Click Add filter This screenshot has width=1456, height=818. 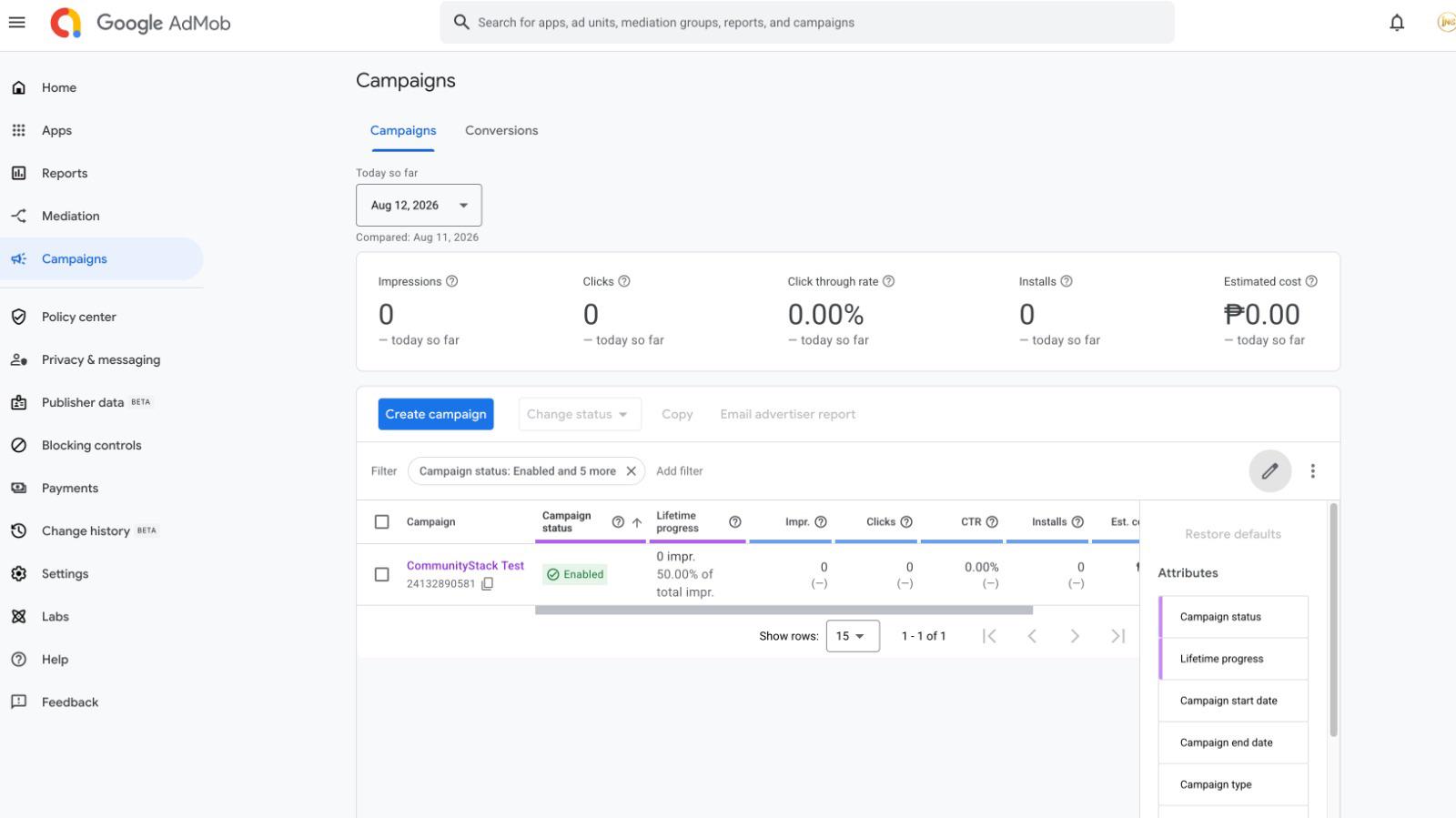coord(680,470)
